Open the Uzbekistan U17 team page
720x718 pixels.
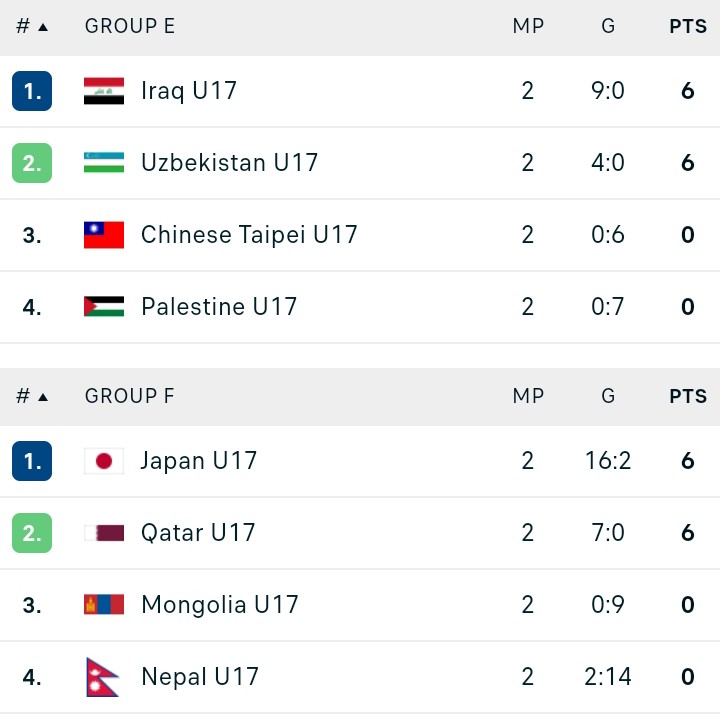pyautogui.click(x=229, y=163)
